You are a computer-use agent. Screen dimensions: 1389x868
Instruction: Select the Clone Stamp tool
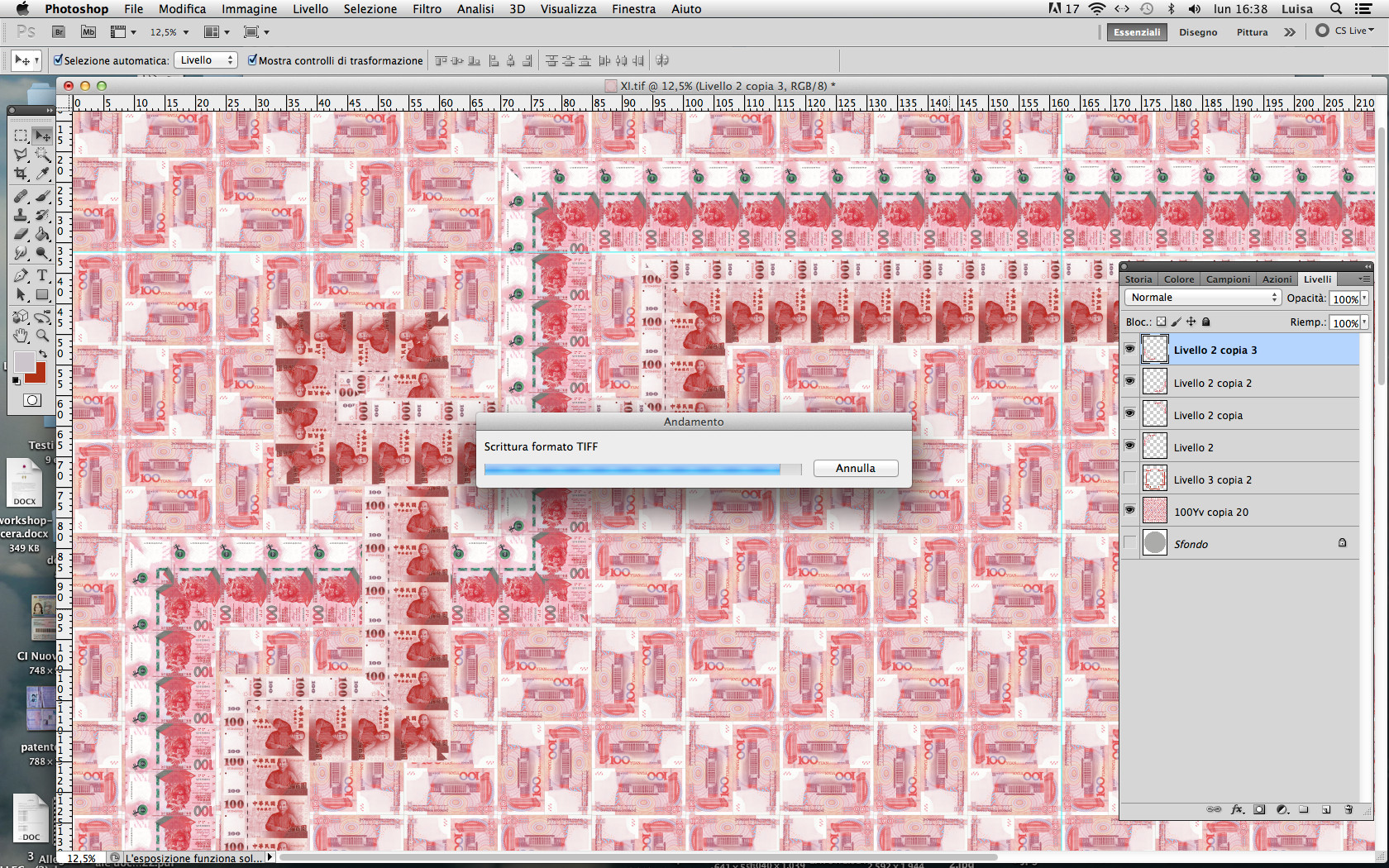pyautogui.click(x=21, y=216)
